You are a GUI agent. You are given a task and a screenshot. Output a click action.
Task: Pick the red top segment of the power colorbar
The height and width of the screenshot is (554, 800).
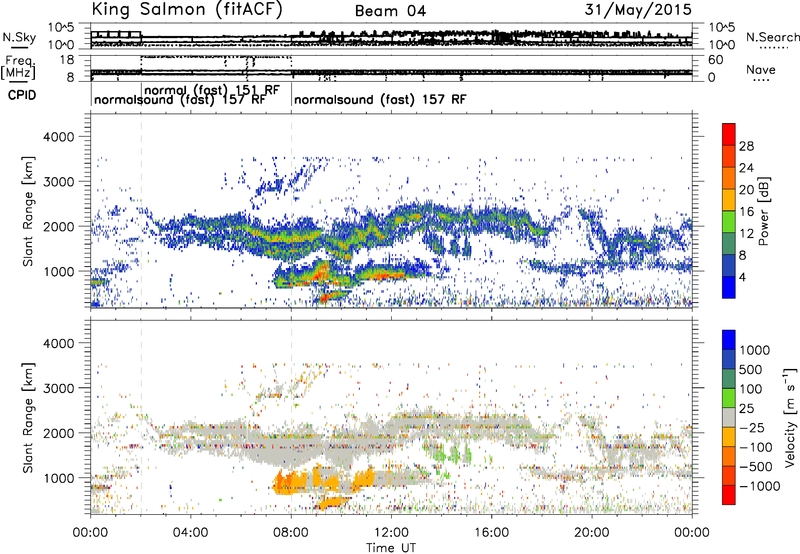tap(729, 135)
